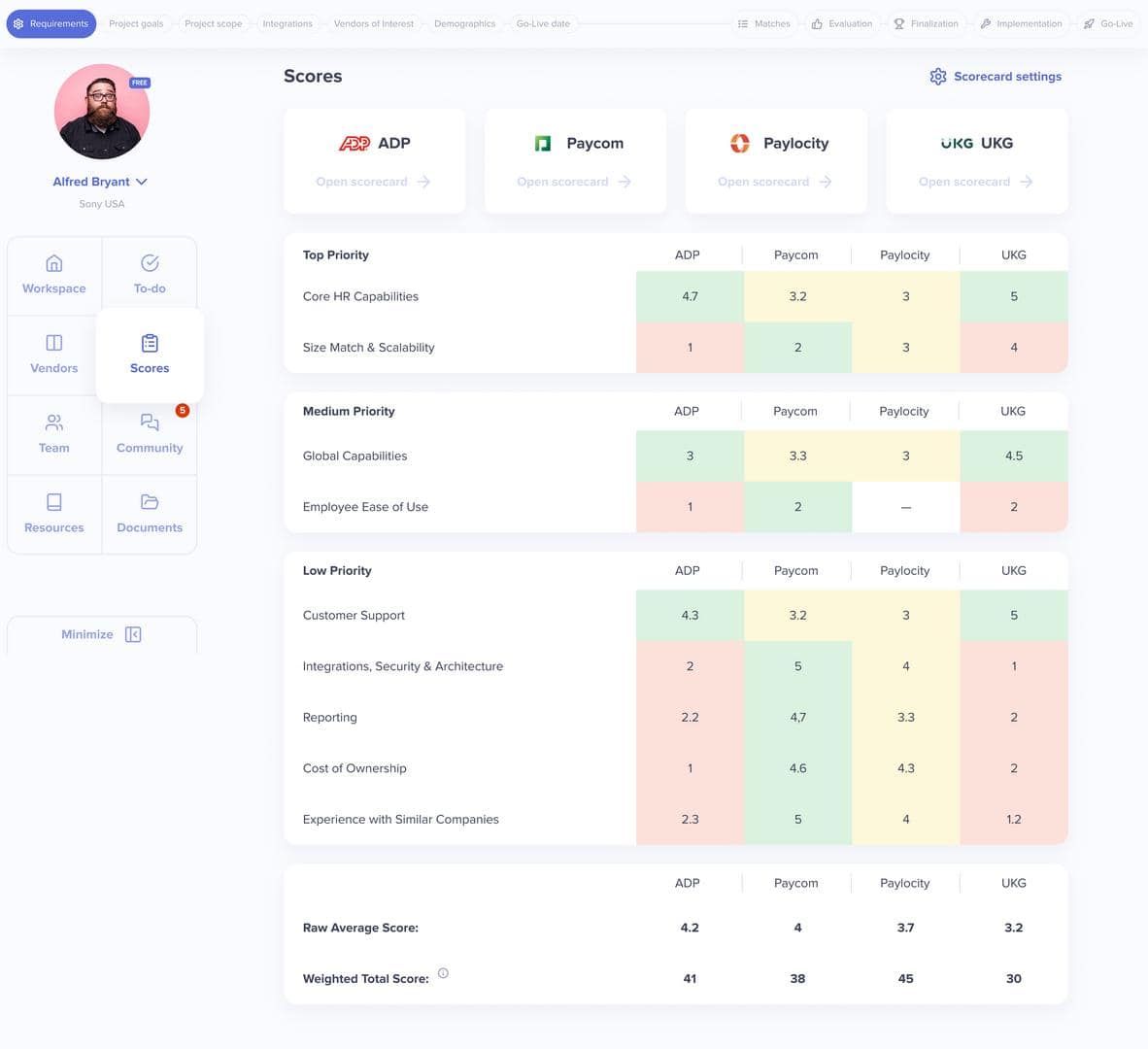Open the Team sidebar icon
This screenshot has height=1049, width=1148.
[53, 422]
